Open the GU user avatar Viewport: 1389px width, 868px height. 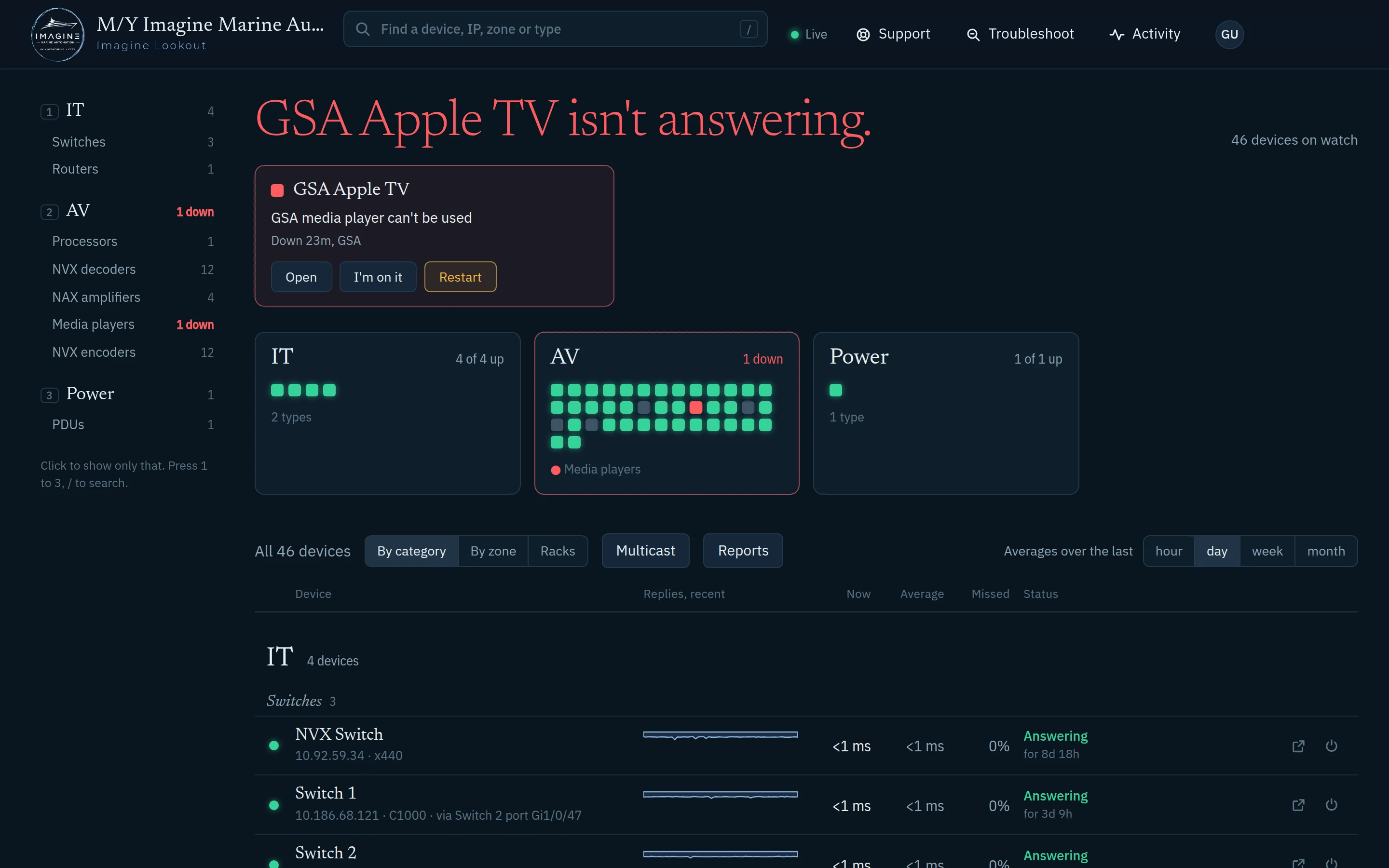[x=1229, y=34]
